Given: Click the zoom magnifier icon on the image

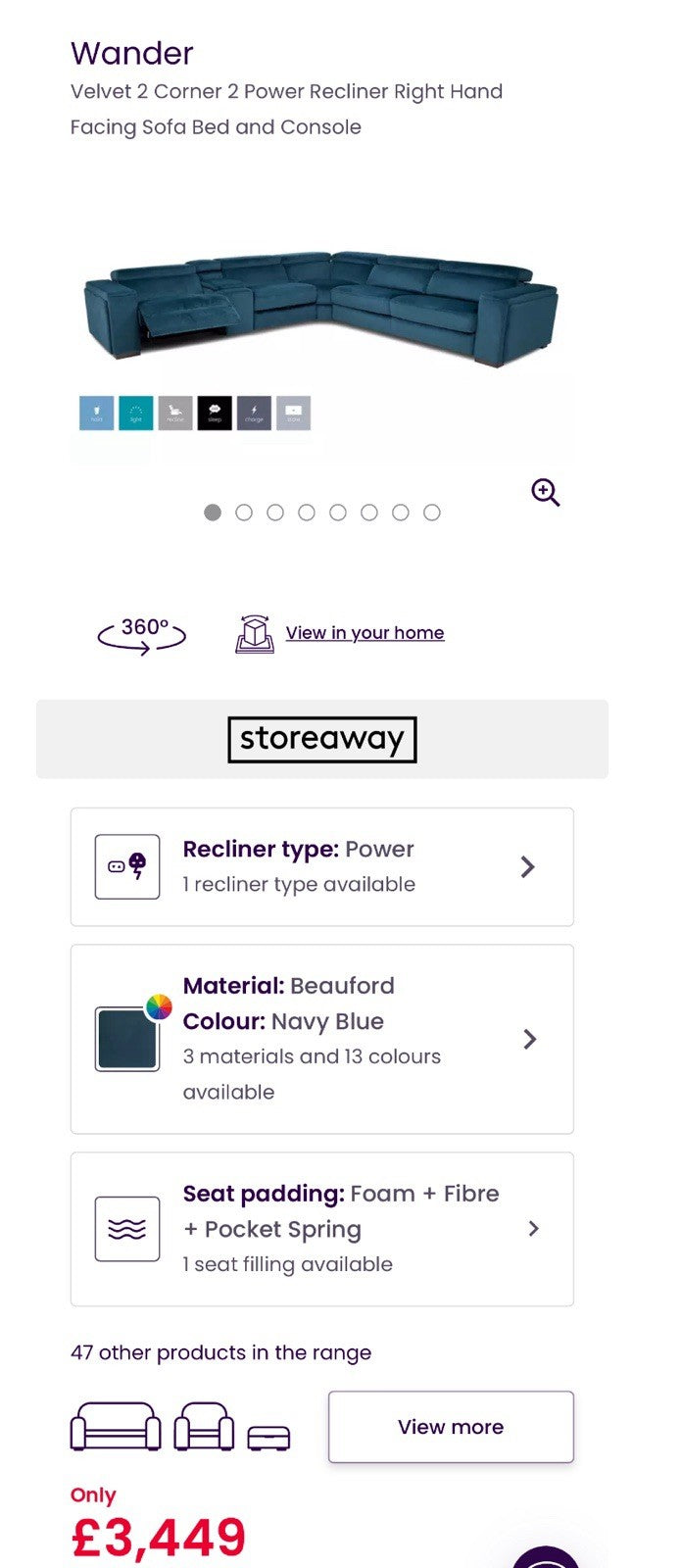Looking at the screenshot, I should [546, 492].
